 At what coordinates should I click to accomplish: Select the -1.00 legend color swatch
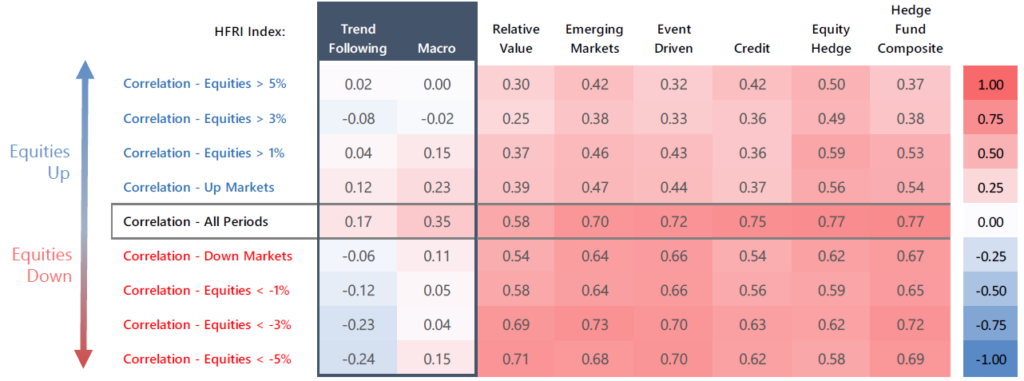(990, 359)
